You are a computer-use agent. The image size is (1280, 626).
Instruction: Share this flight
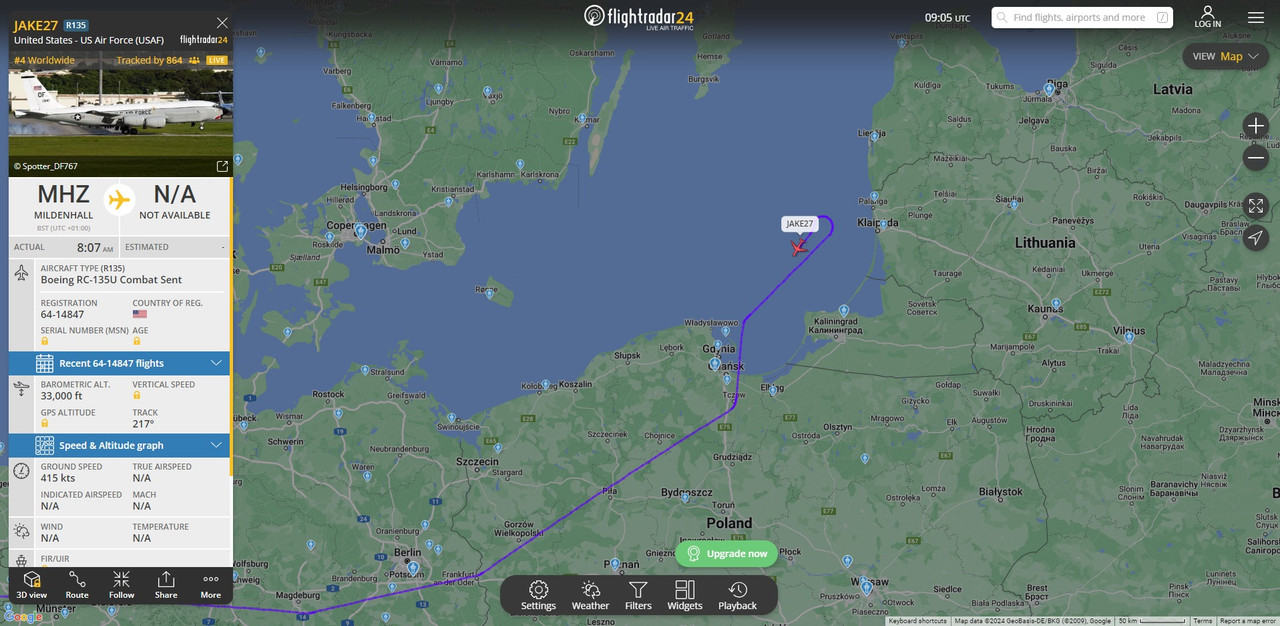click(166, 585)
